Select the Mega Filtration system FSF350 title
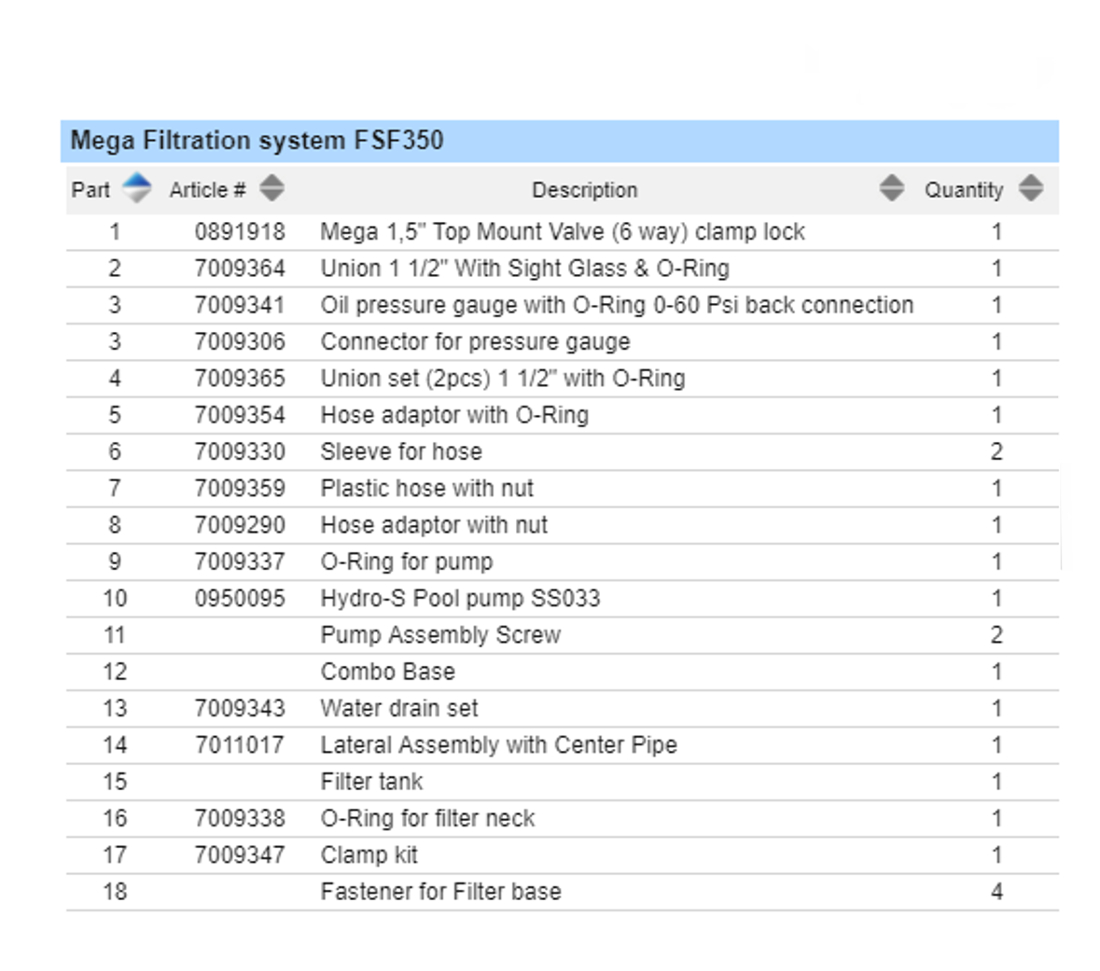 [257, 140]
